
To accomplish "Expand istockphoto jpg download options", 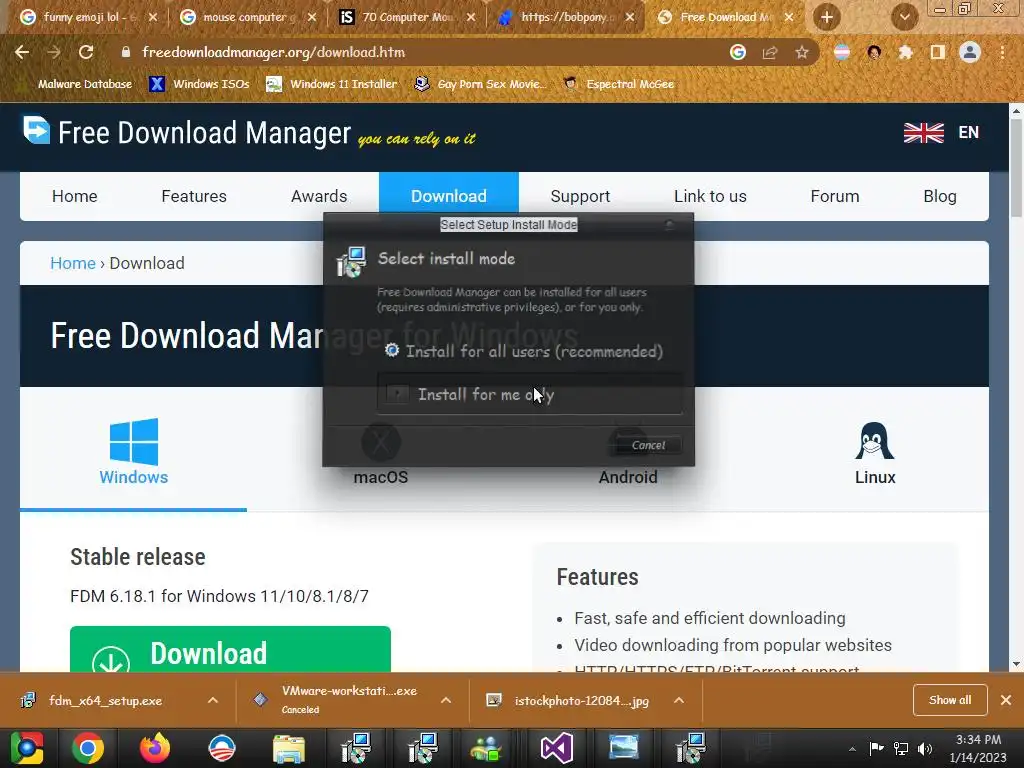I will point(679,700).
